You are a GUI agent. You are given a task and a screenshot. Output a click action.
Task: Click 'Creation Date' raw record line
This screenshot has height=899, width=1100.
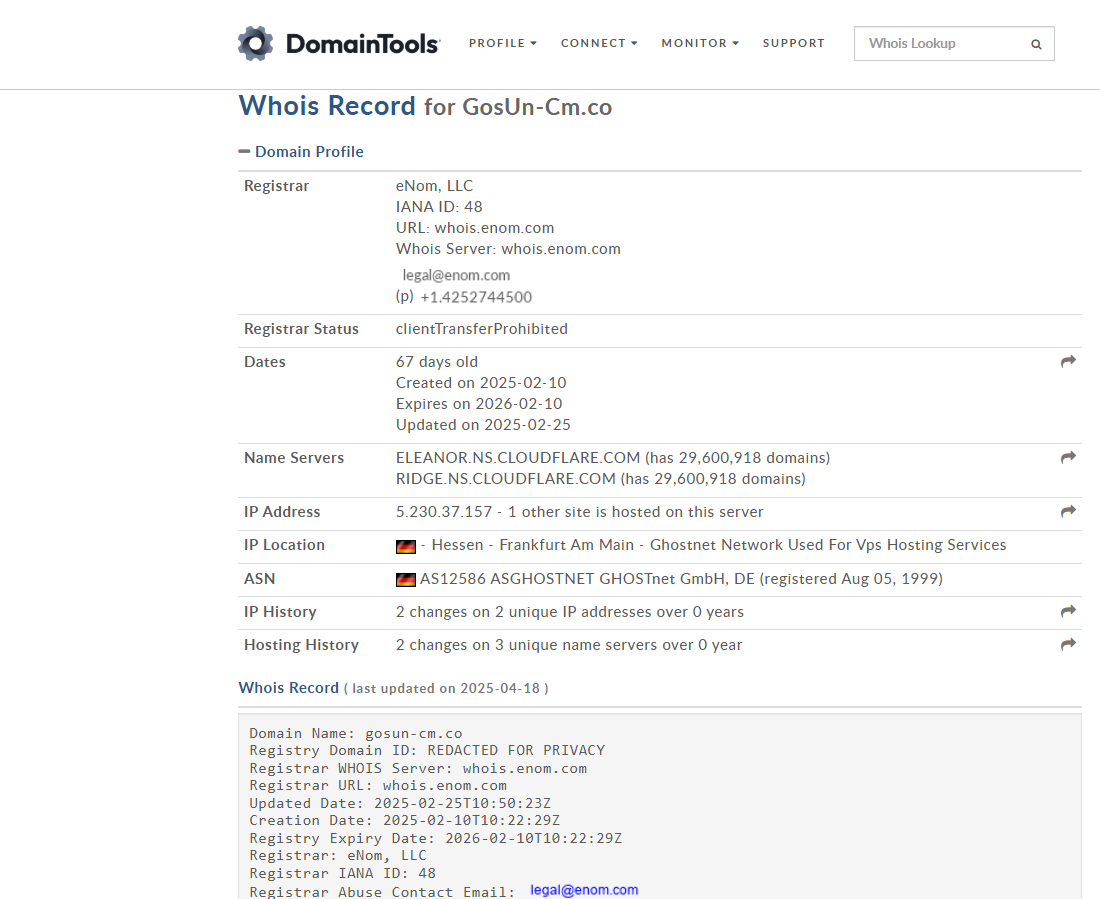click(405, 820)
